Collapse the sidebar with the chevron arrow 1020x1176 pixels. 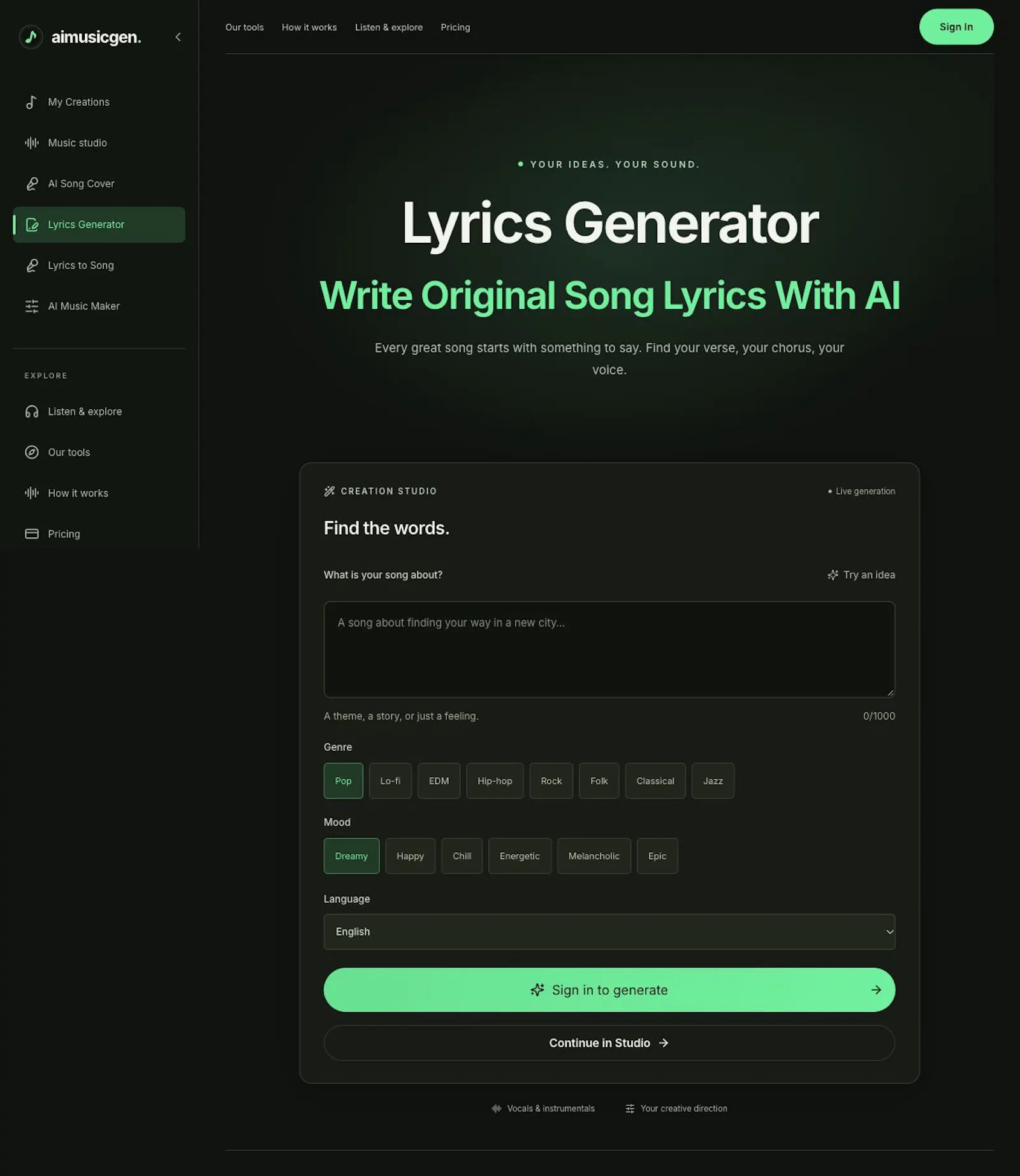[178, 37]
